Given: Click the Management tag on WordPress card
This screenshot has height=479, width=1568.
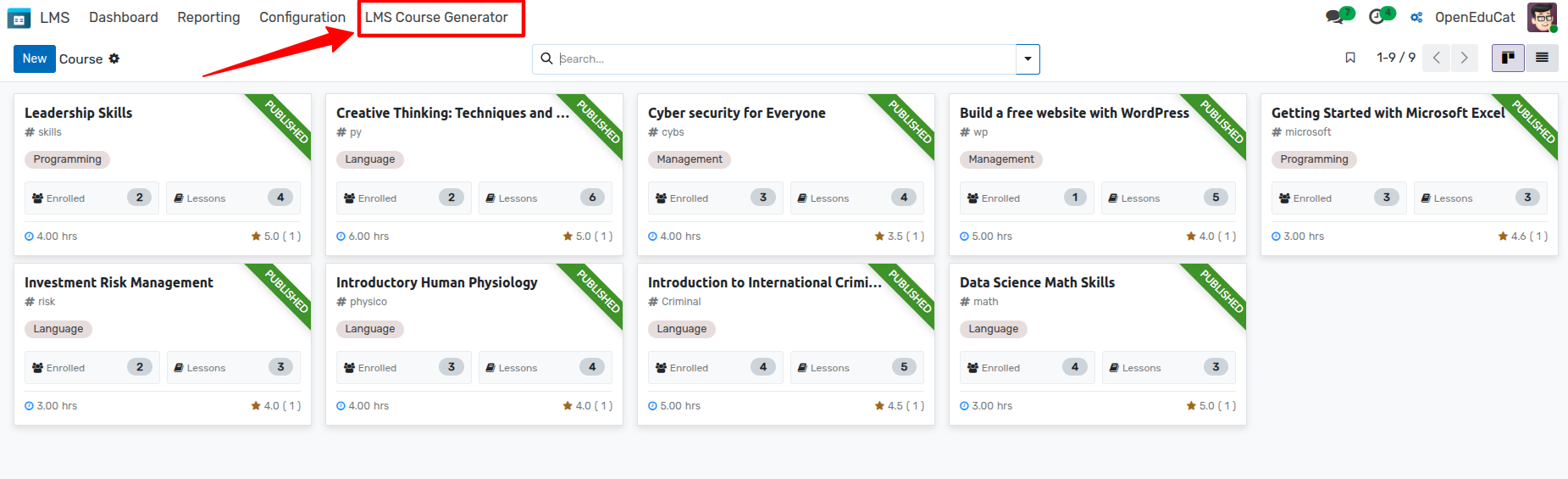Looking at the screenshot, I should [1001, 159].
